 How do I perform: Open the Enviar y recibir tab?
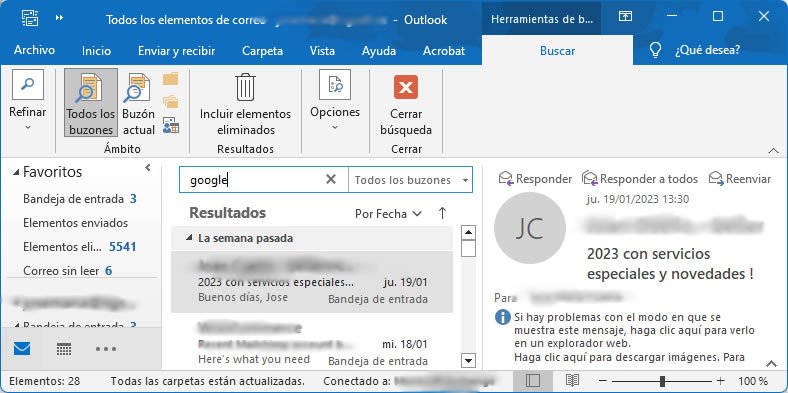coord(176,51)
